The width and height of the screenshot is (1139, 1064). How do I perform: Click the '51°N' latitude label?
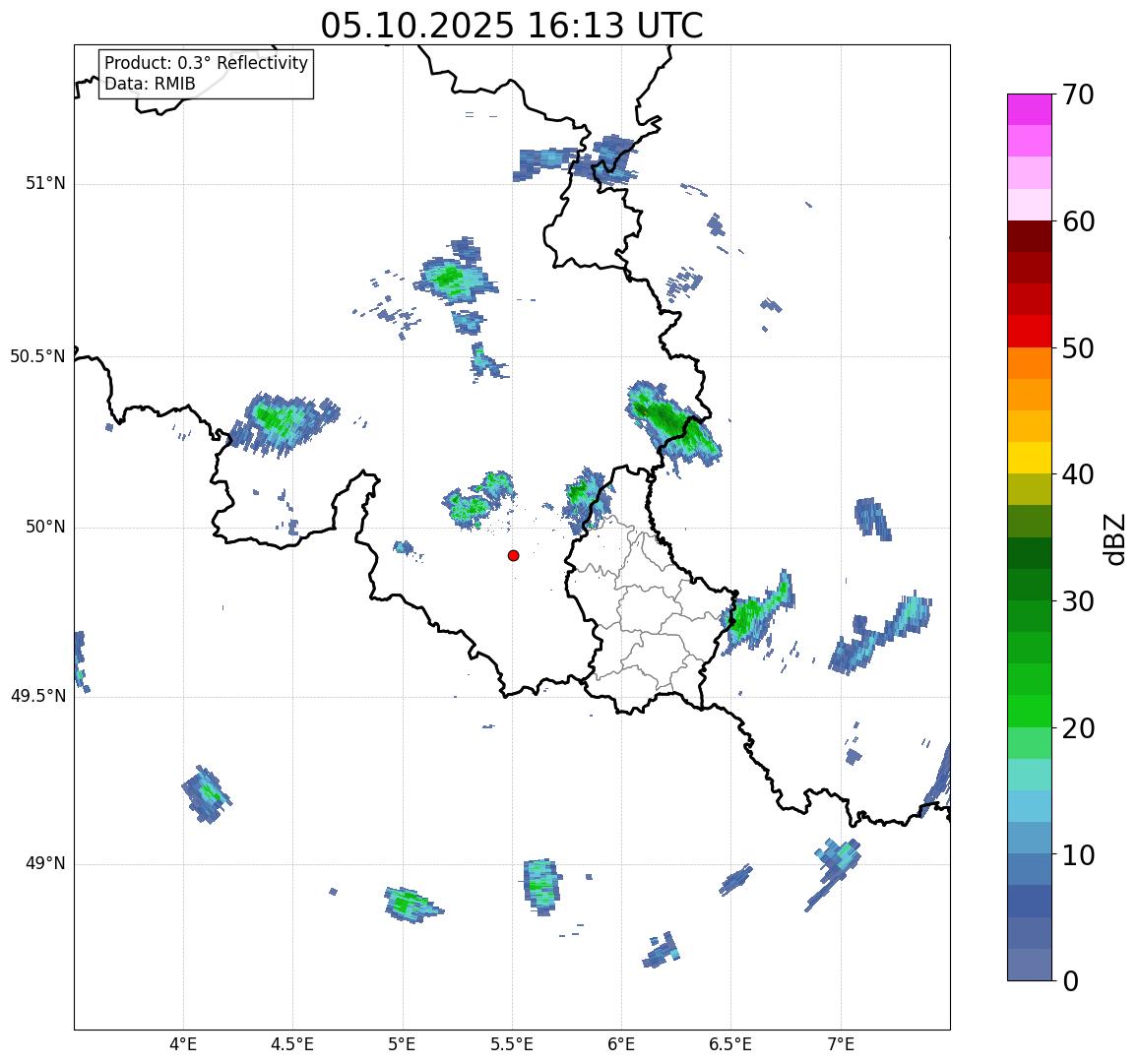pos(45,184)
